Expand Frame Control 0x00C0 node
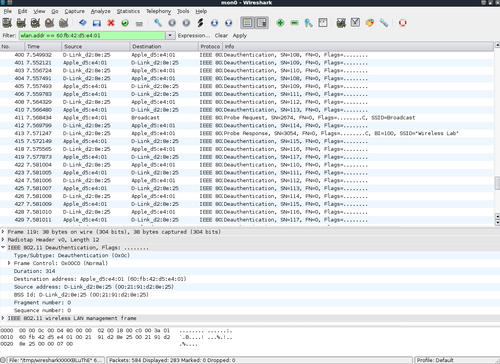 click(9, 263)
